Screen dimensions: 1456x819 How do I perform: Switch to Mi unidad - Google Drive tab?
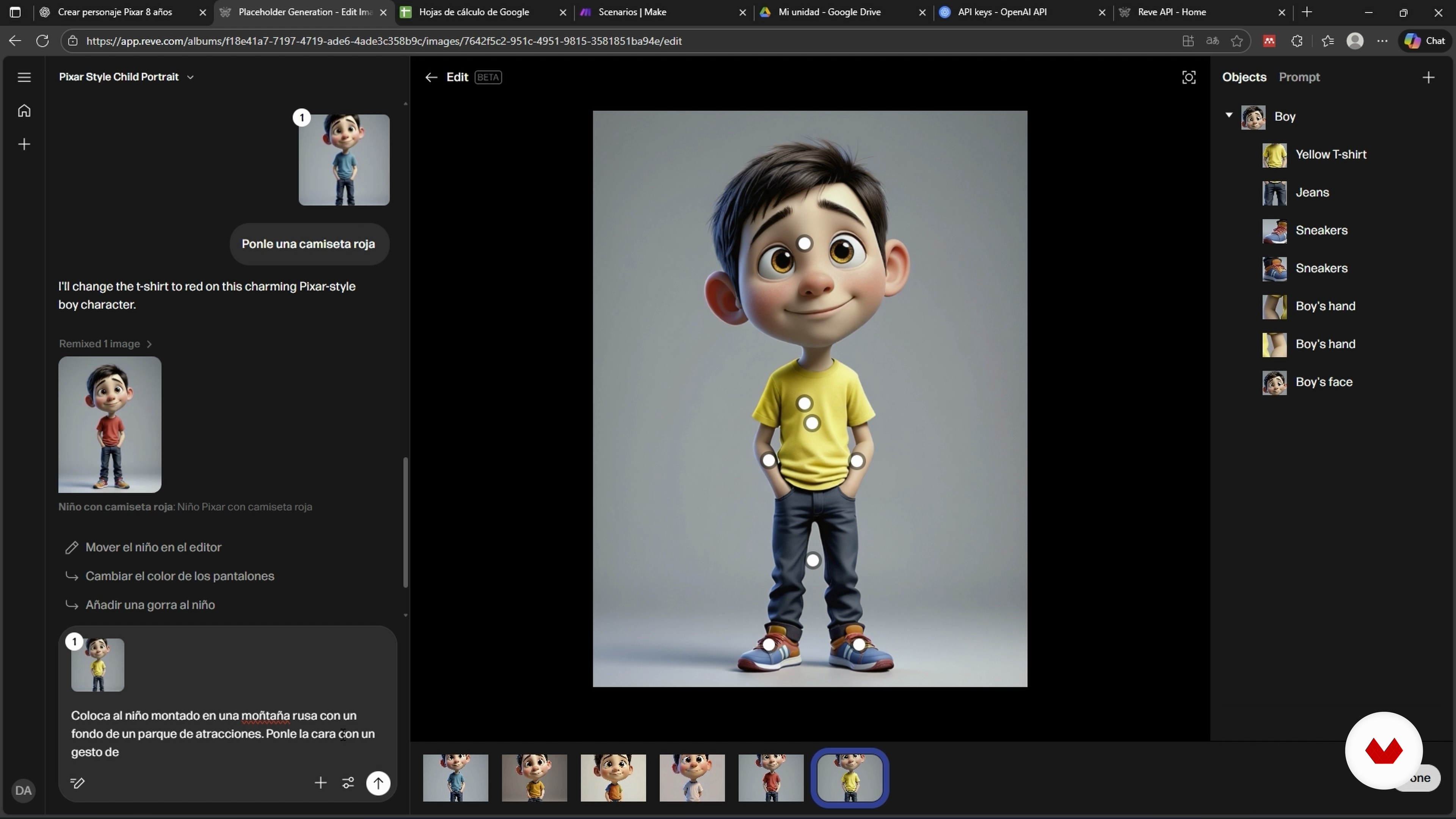(830, 12)
